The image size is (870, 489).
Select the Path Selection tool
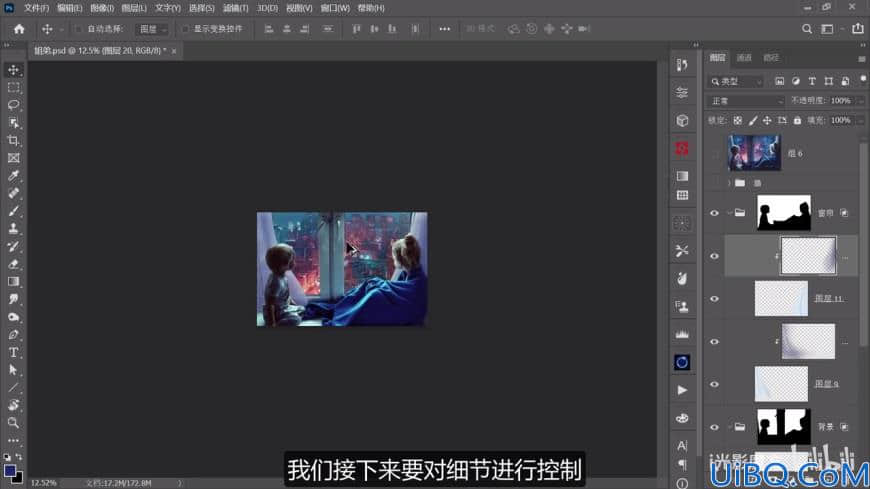click(13, 370)
